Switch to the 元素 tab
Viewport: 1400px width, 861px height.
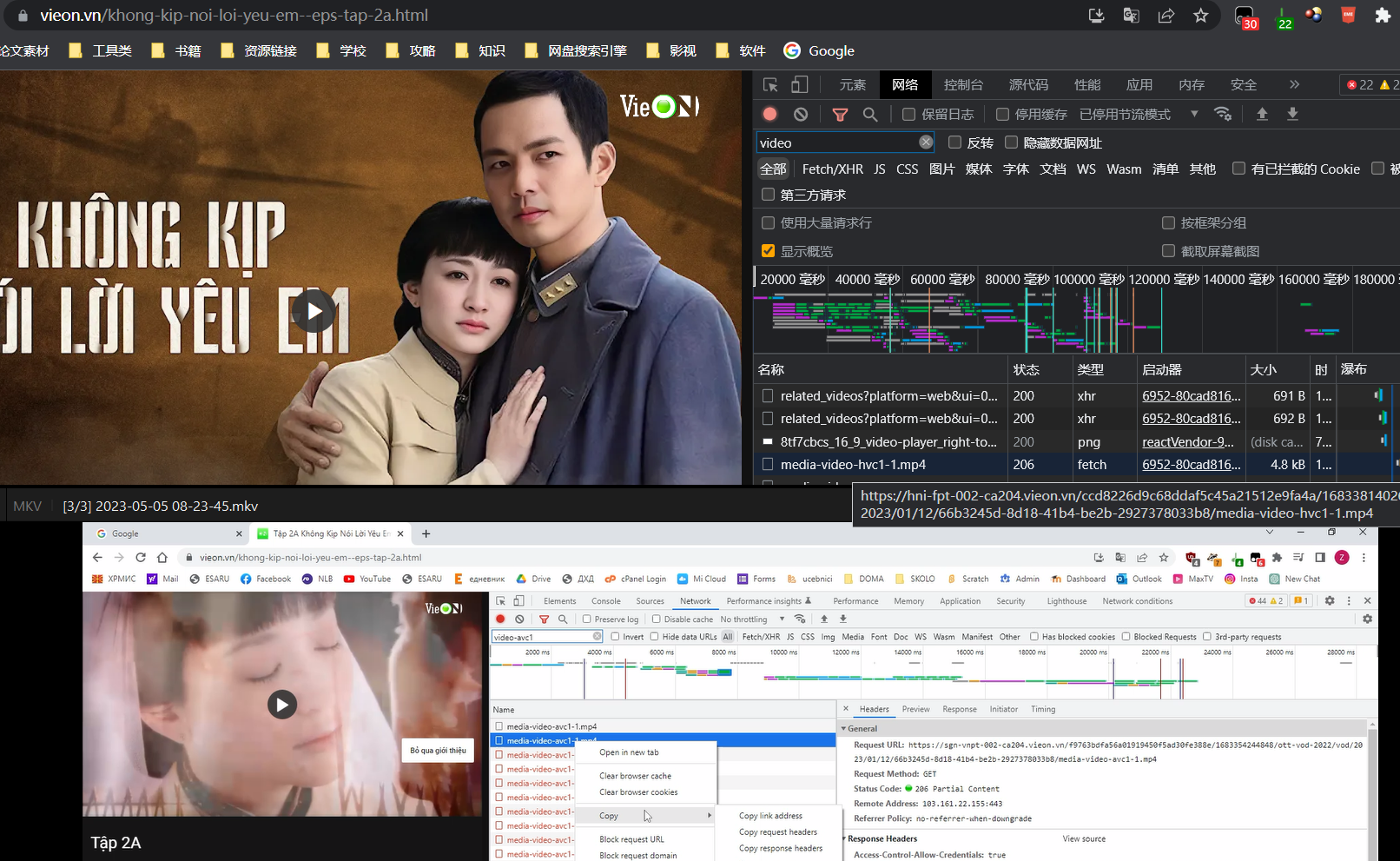(x=852, y=84)
